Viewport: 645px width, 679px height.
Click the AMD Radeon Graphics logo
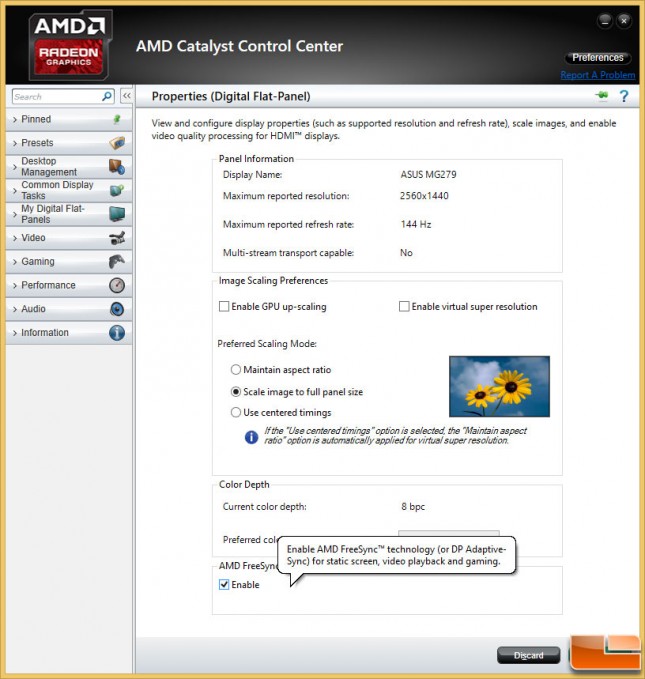[x=70, y=45]
